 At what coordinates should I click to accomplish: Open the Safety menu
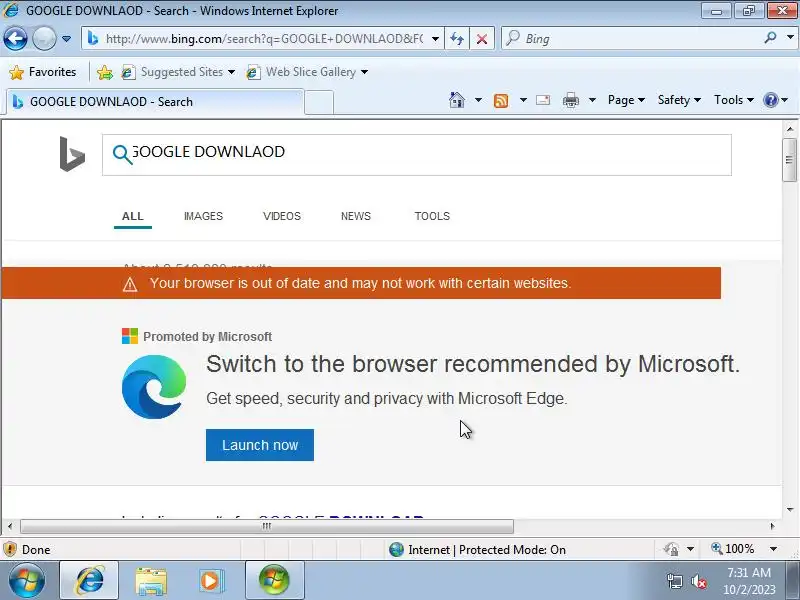pyautogui.click(x=679, y=100)
